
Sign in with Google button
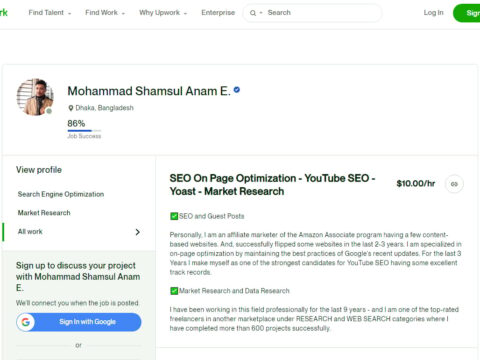[79, 322]
